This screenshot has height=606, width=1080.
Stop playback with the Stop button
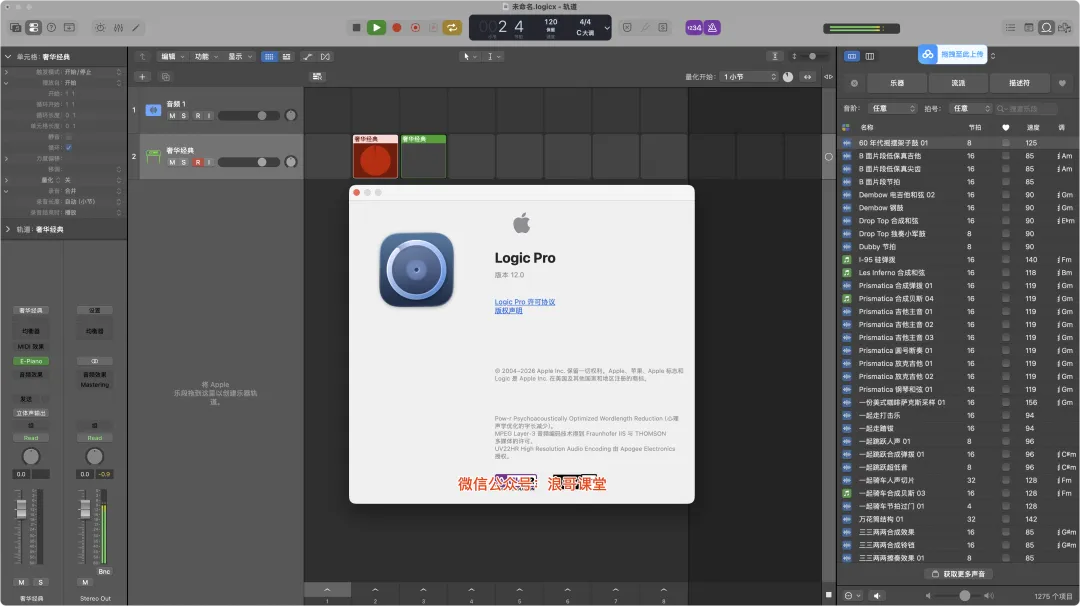356,28
